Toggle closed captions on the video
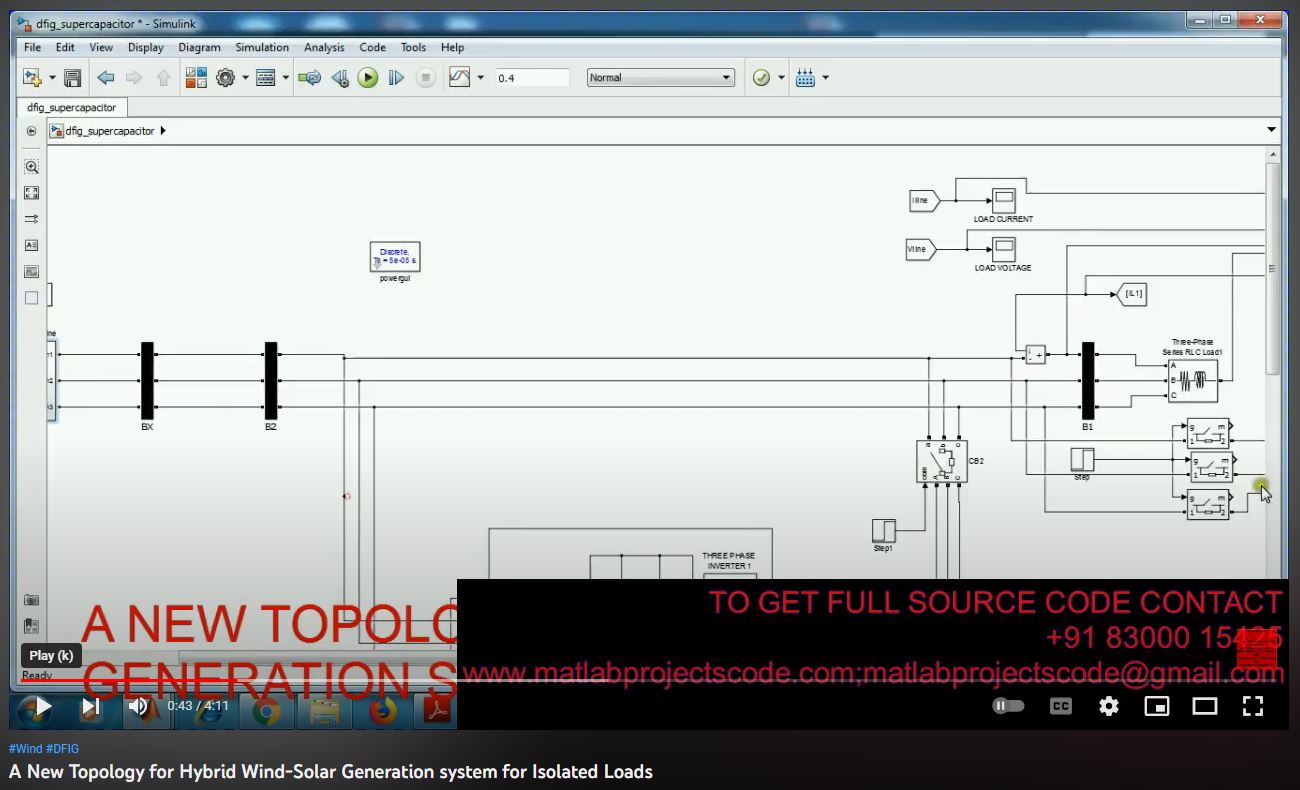 click(1061, 706)
